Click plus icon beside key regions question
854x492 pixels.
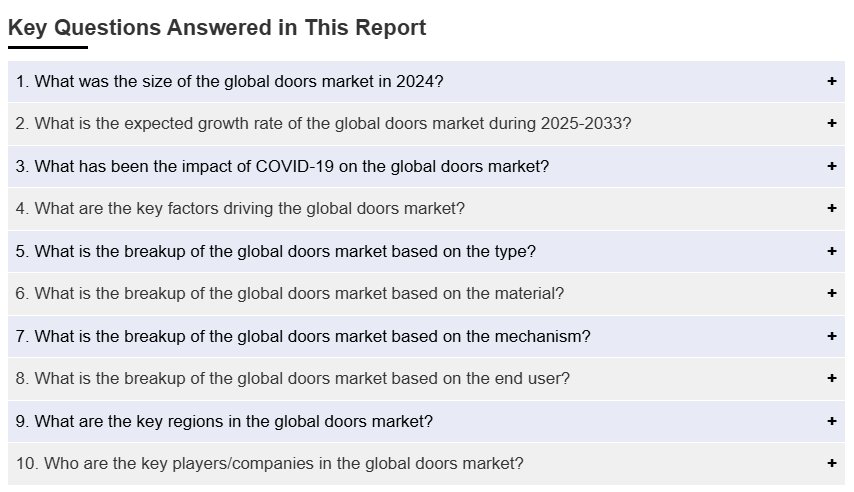click(x=831, y=422)
